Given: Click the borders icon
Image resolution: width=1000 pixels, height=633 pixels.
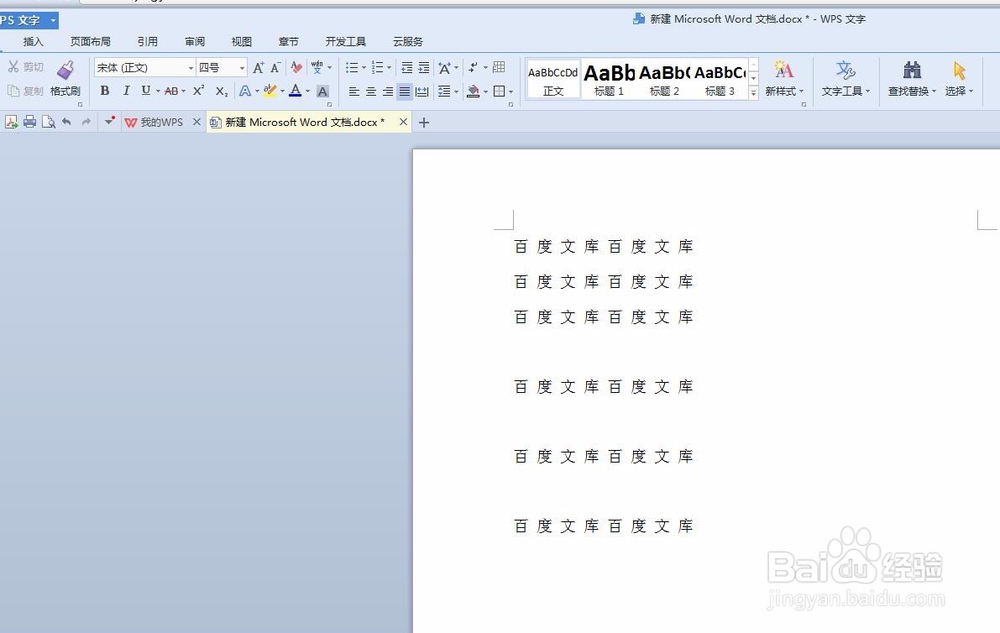Looking at the screenshot, I should click(499, 91).
